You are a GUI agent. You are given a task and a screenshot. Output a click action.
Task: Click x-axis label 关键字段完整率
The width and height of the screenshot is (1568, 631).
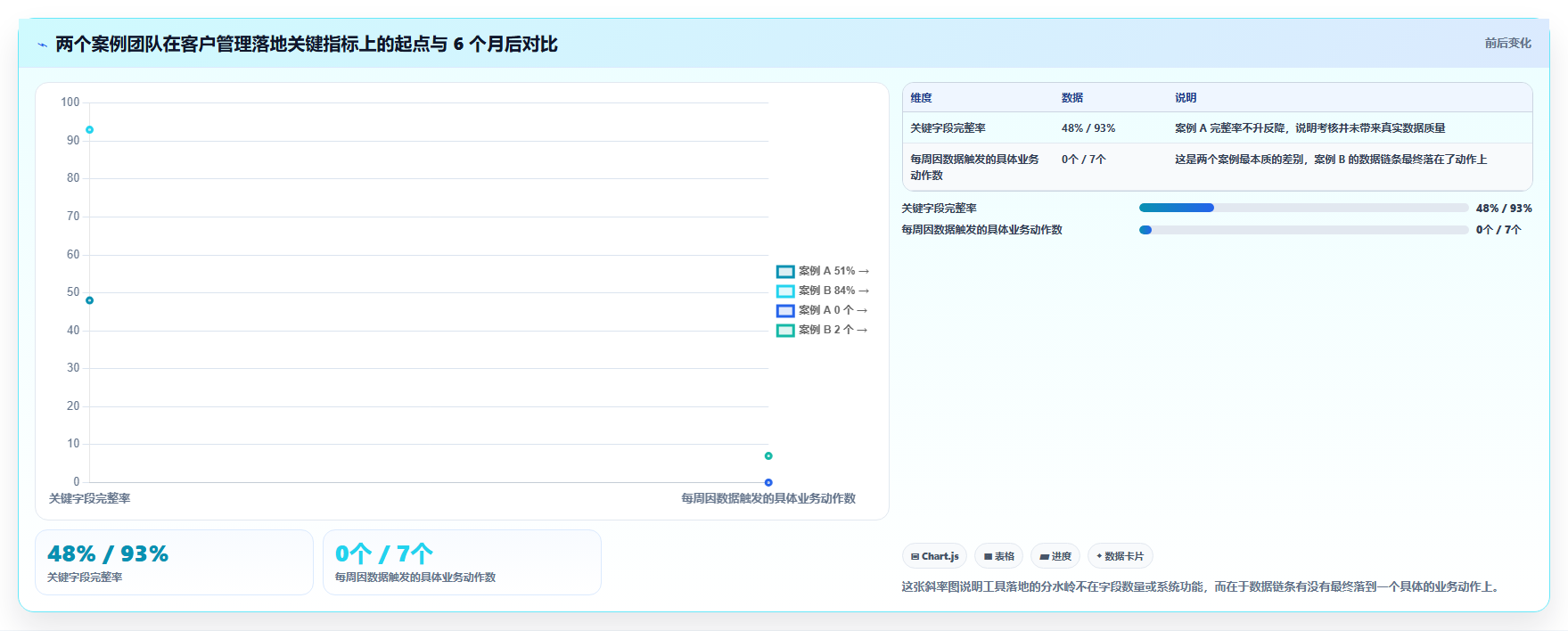[x=89, y=499]
